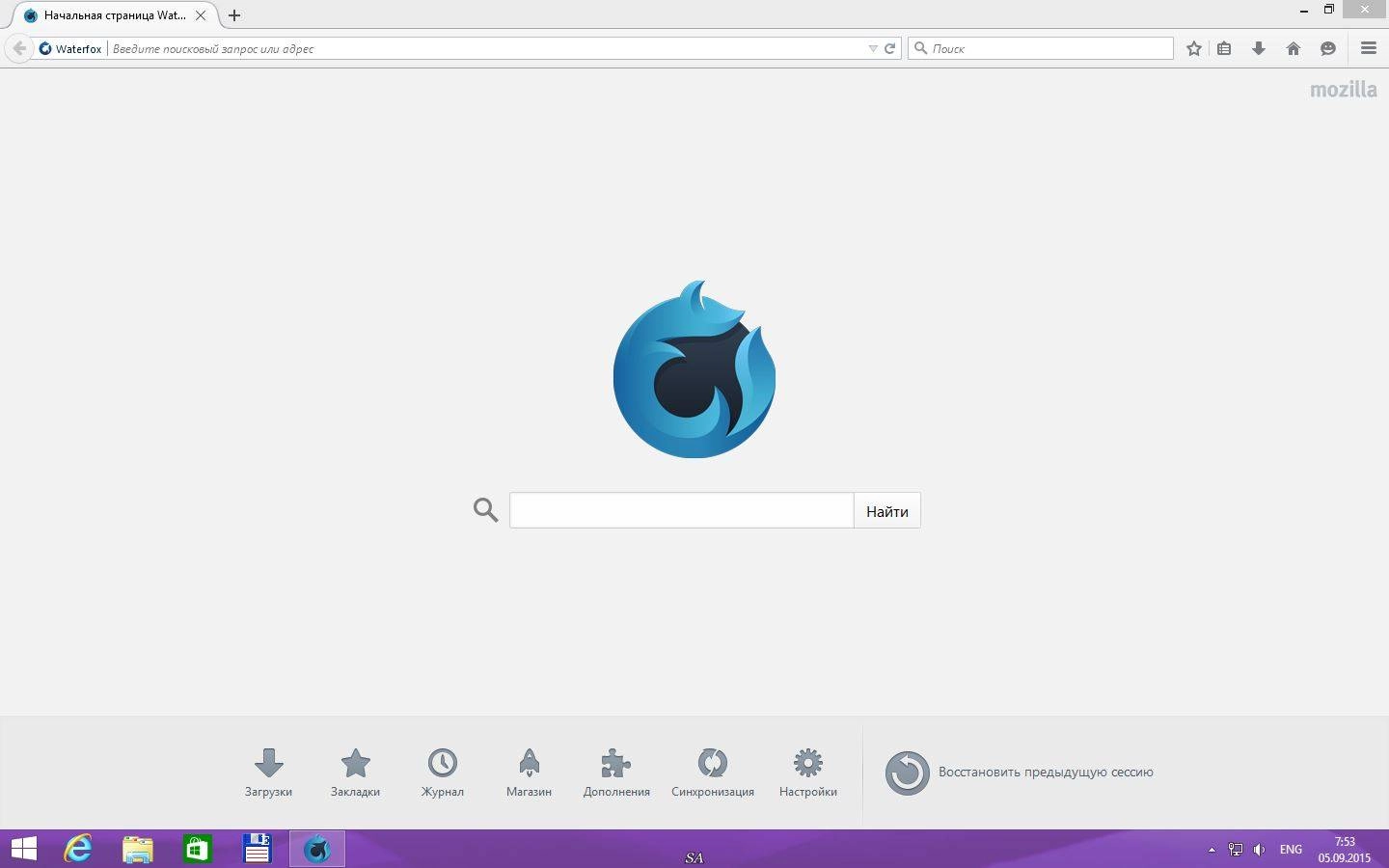Open the toolbar downloads arrow
The width and height of the screenshot is (1389, 868).
(1259, 48)
